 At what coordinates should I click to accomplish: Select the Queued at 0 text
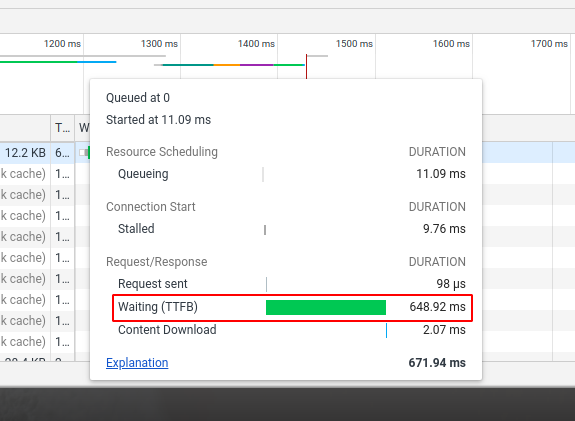point(138,98)
